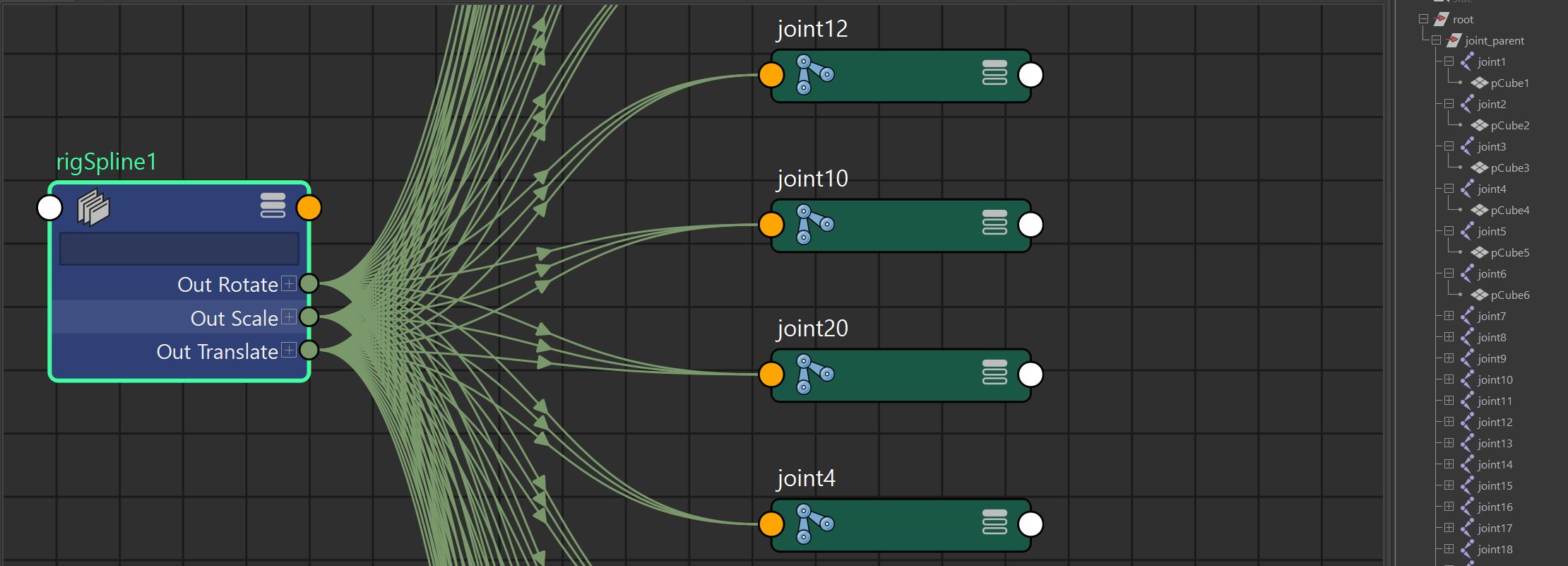This screenshot has height=566, width=1568.
Task: Click the joint20 orange input port
Action: click(x=771, y=375)
